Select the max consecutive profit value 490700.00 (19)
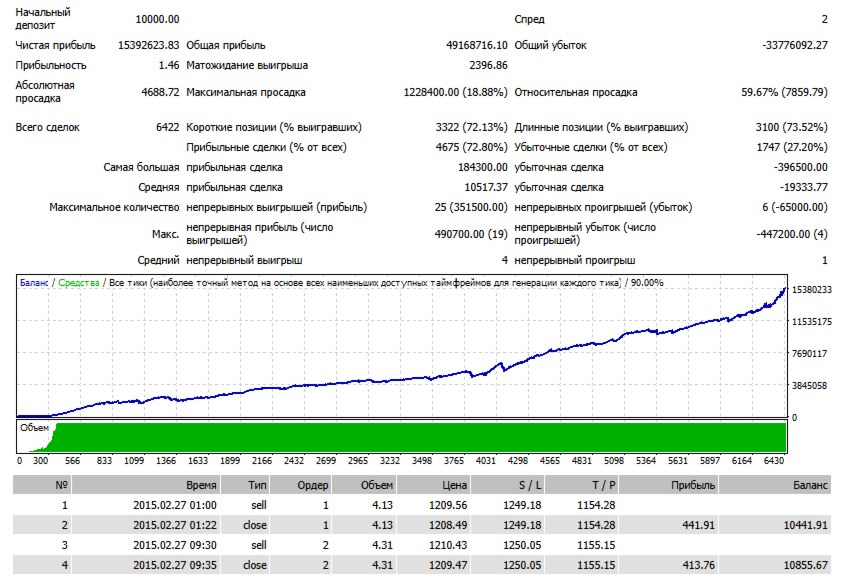 pyautogui.click(x=471, y=234)
